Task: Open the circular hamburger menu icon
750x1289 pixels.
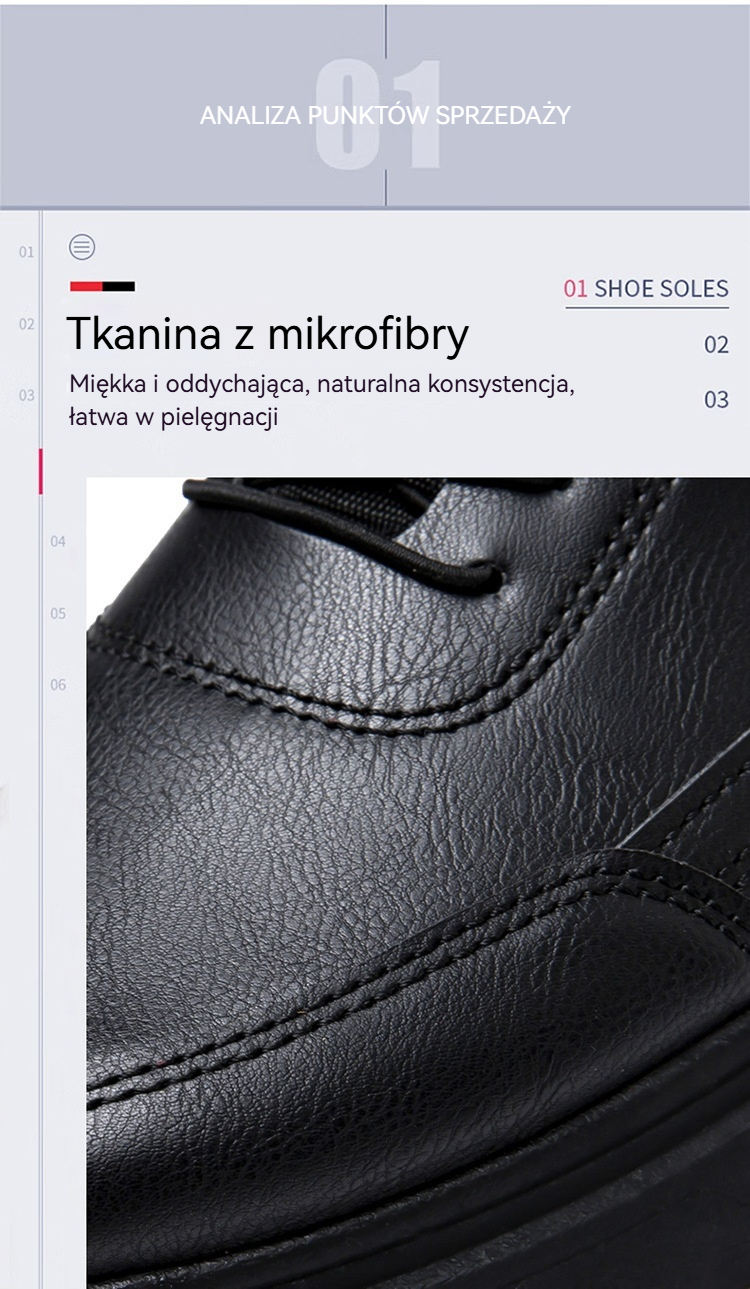Action: 82,247
